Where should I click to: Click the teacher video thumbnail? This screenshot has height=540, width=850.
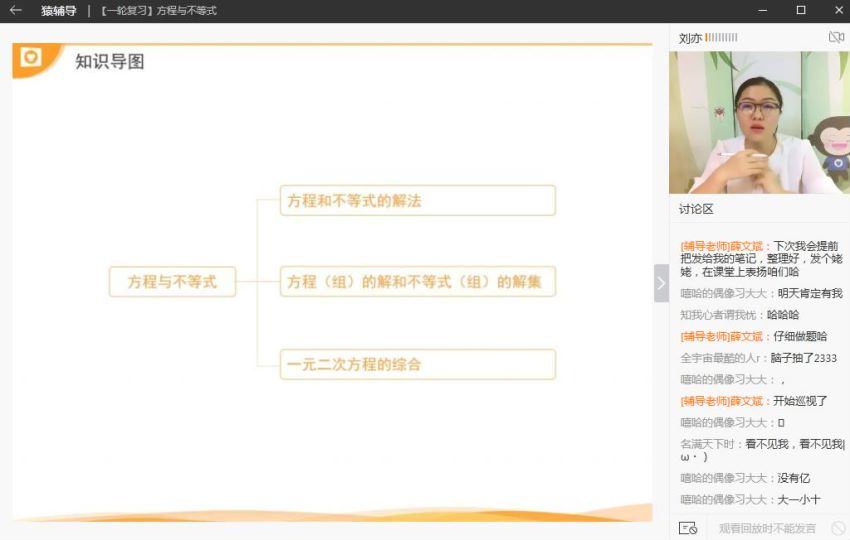[759, 123]
